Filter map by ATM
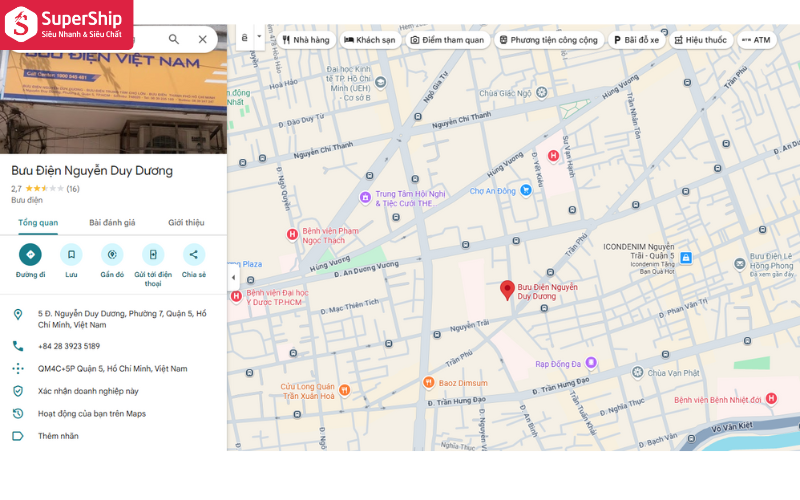This screenshot has width=800, height=500. [x=756, y=40]
